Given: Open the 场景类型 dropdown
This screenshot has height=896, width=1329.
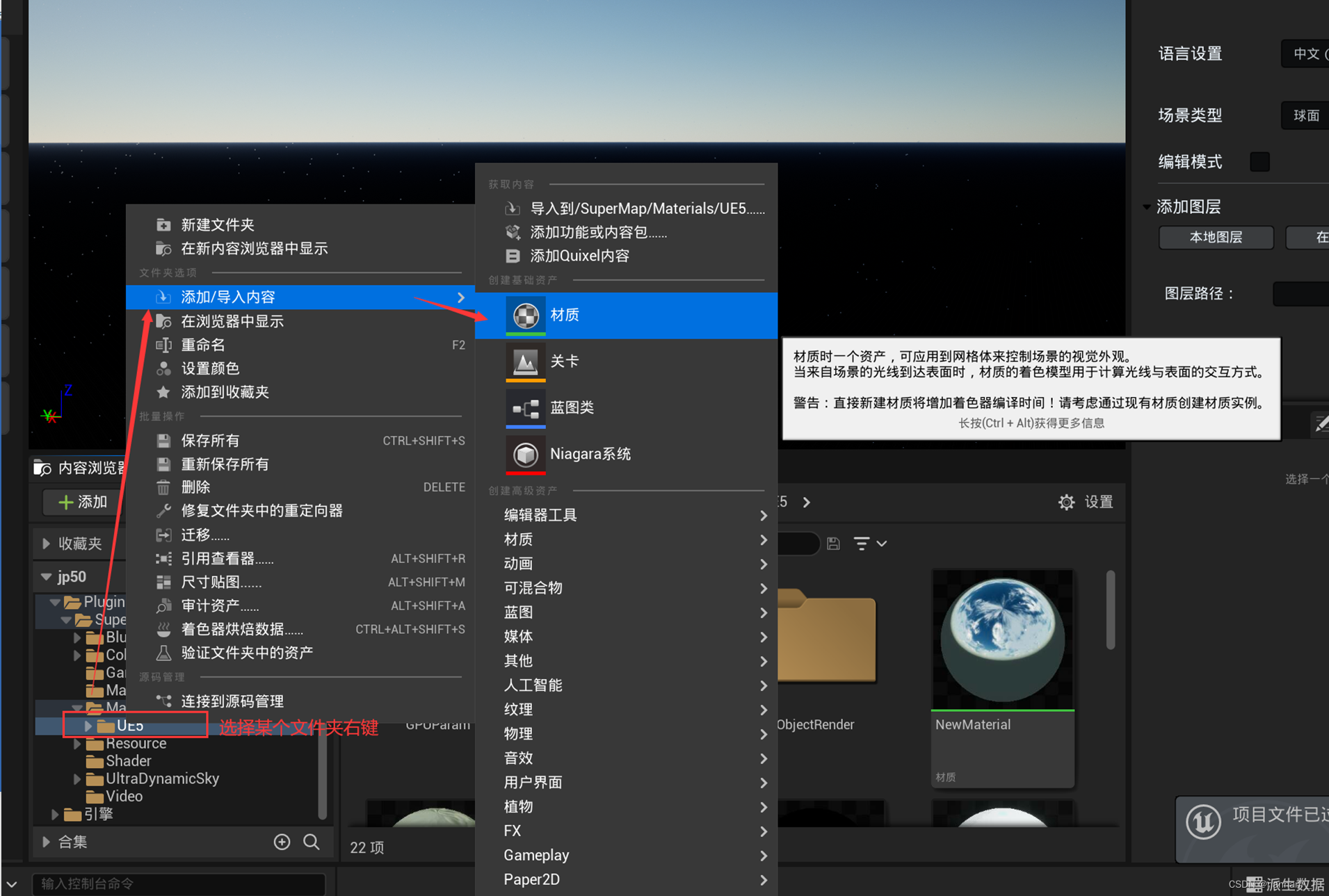Looking at the screenshot, I should point(1305,115).
